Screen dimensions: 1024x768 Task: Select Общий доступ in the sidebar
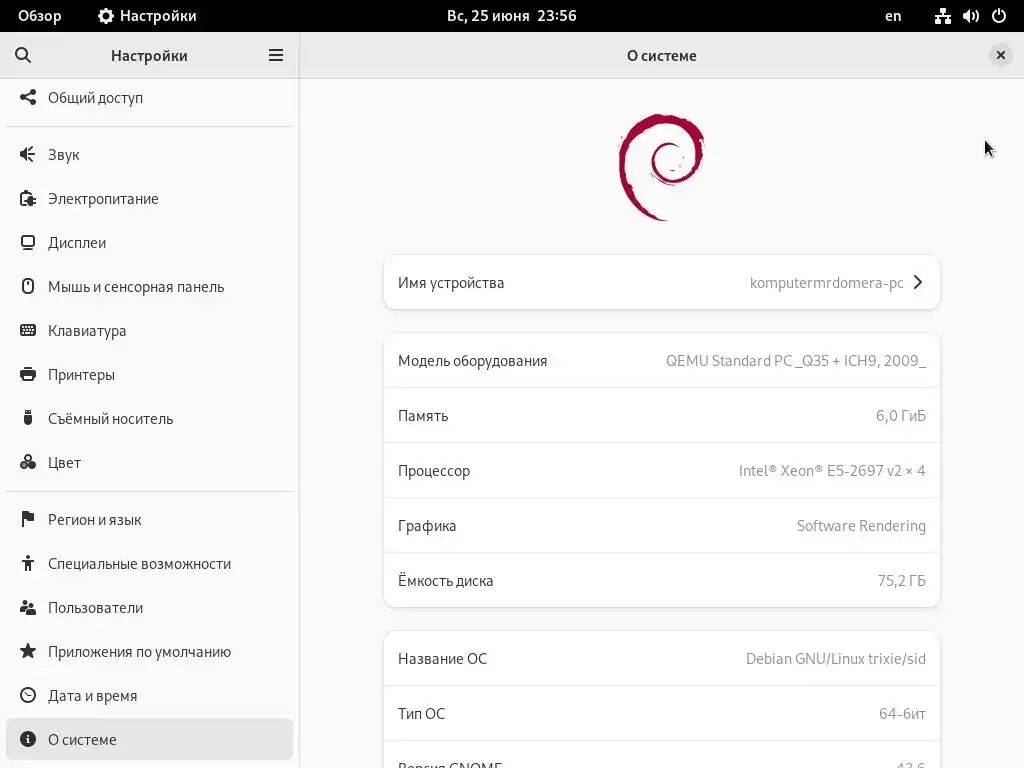150,98
